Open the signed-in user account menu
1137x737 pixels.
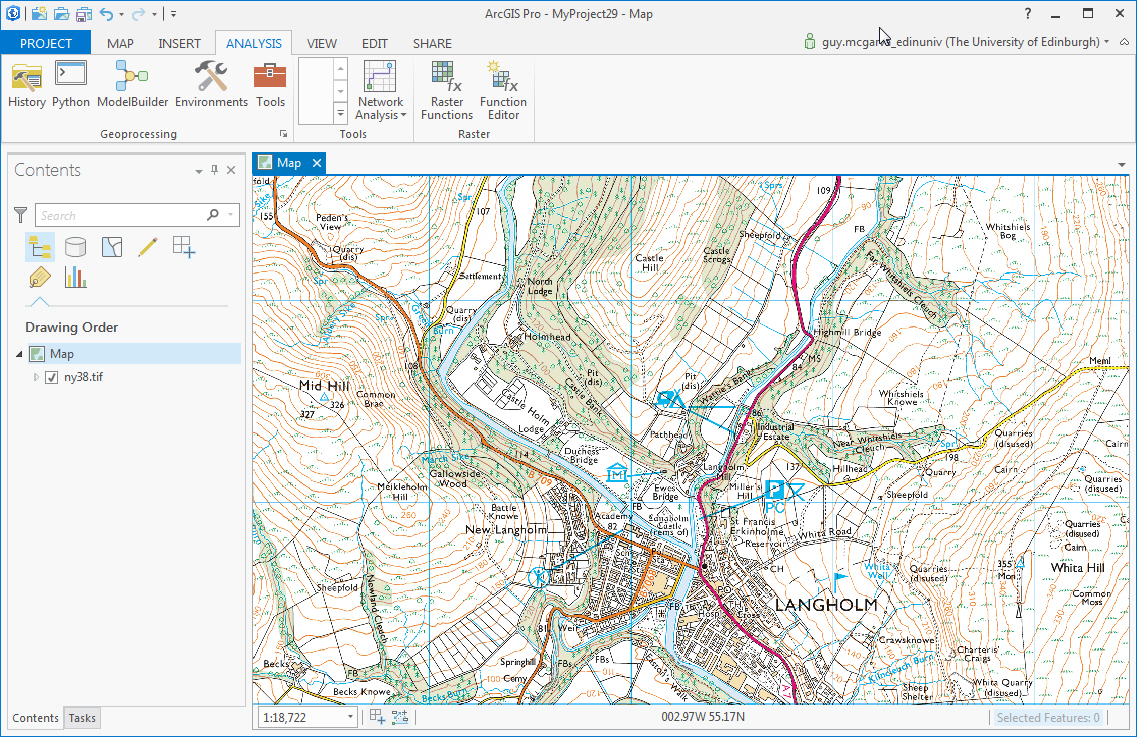tap(956, 42)
